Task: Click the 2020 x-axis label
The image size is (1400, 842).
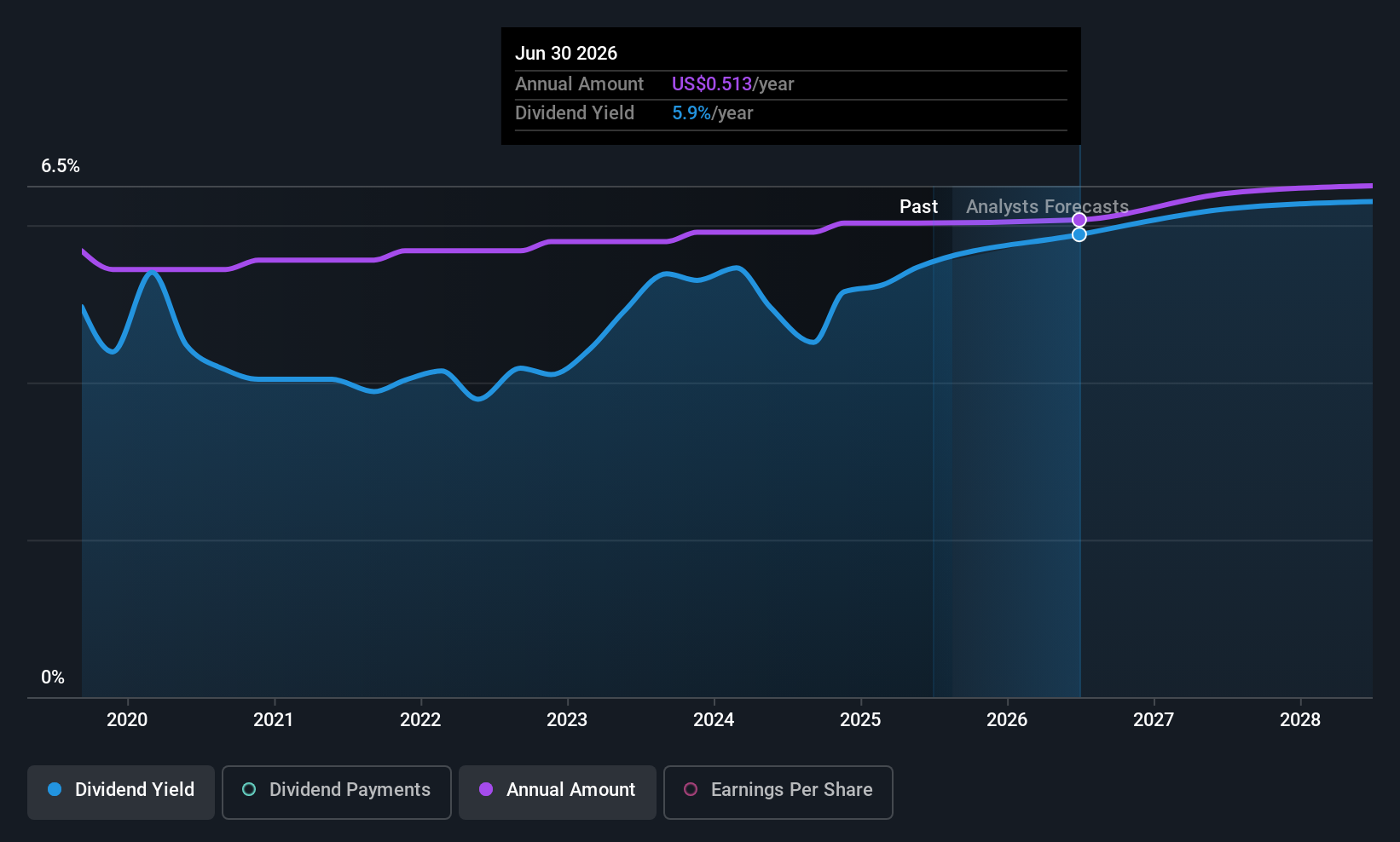Action: pyautogui.click(x=127, y=720)
